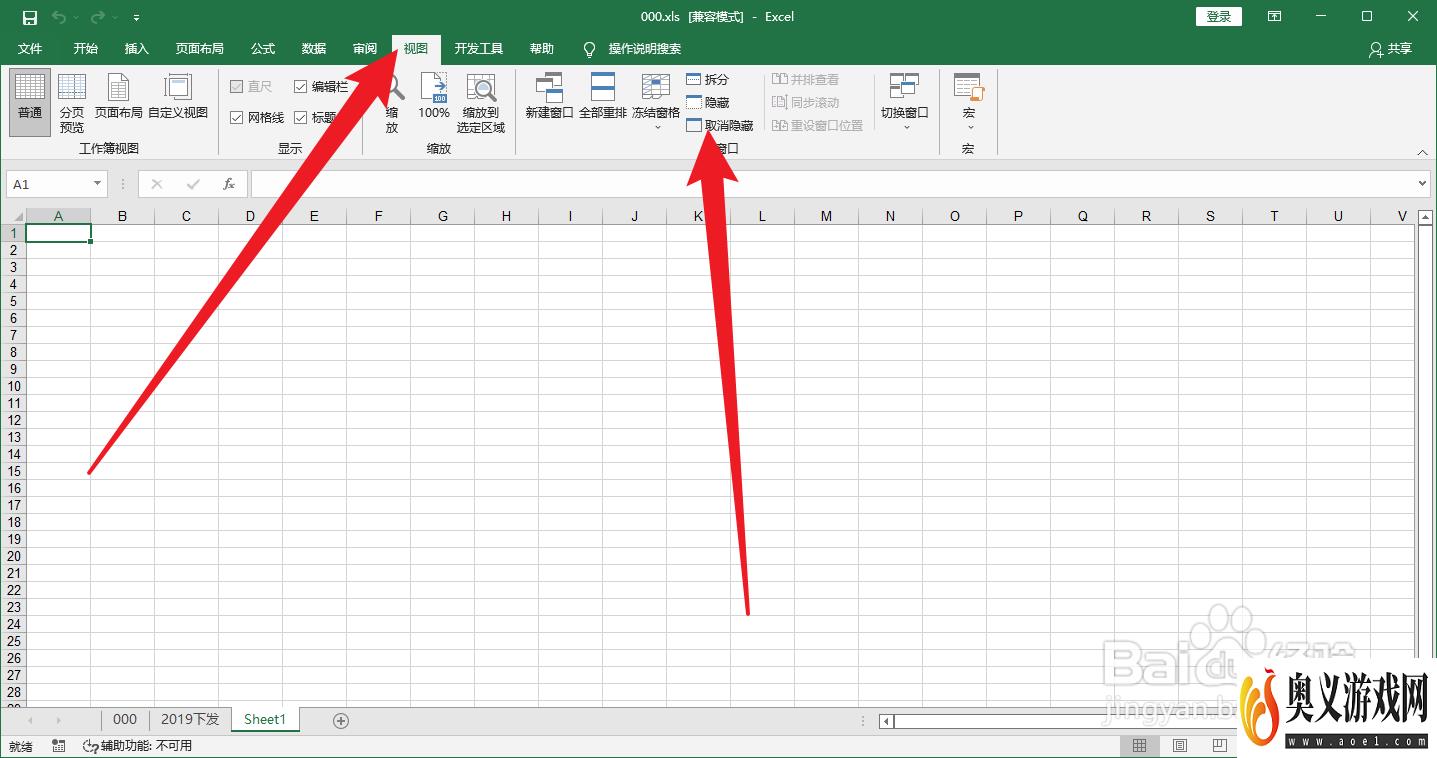
Task: Click Unhide (取消隐藏) window button
Action: pos(720,125)
